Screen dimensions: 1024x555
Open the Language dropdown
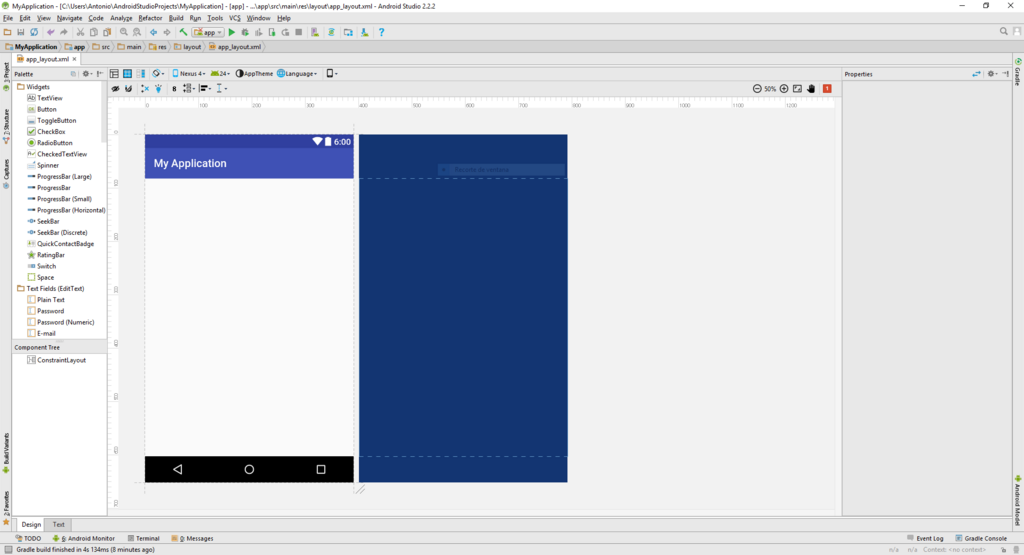pos(297,74)
